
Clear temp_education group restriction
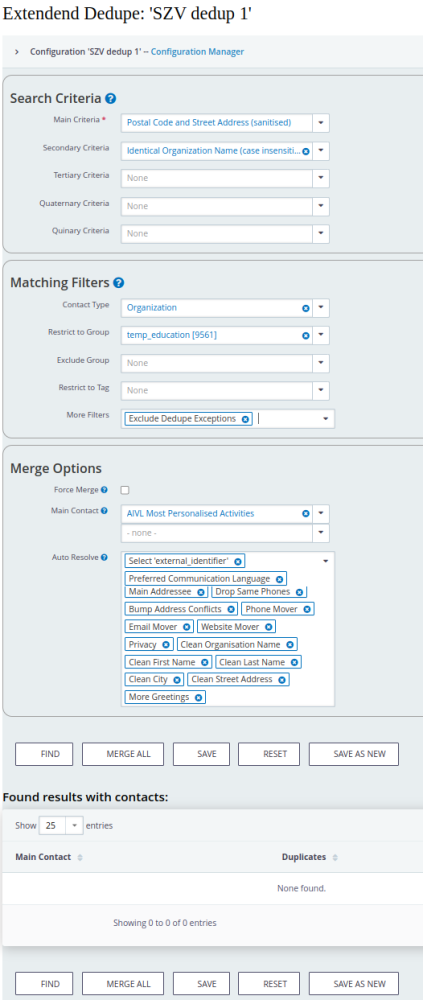[x=305, y=335]
